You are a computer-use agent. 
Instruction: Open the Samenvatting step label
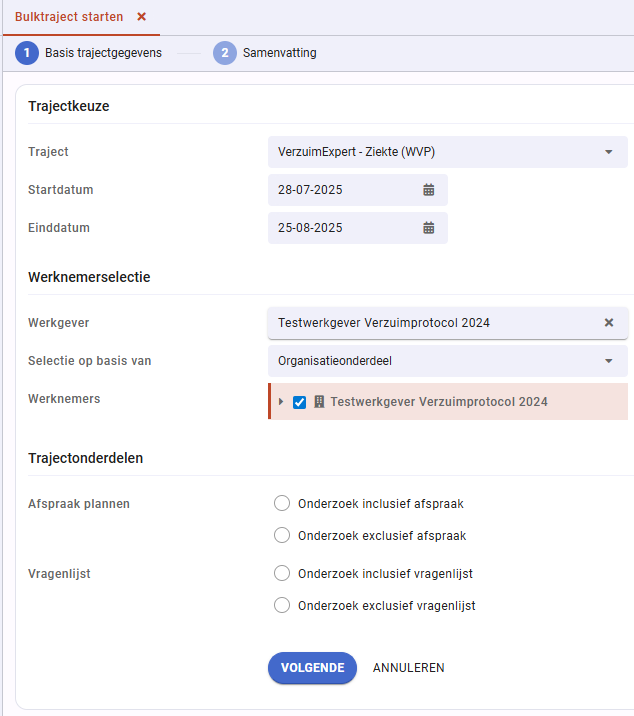pyautogui.click(x=280, y=53)
